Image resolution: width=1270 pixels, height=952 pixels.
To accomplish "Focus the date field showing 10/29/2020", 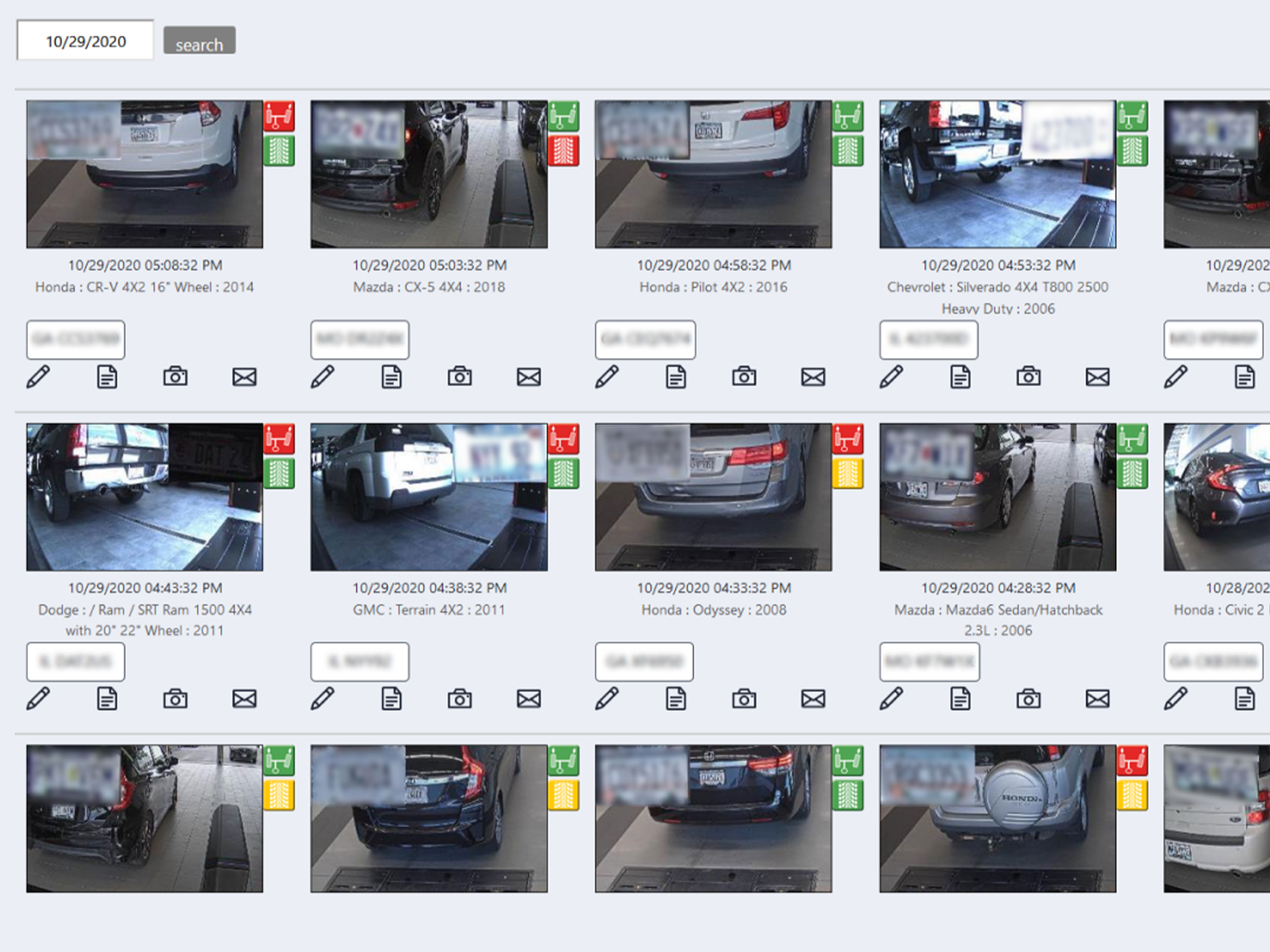I will (x=85, y=40).
